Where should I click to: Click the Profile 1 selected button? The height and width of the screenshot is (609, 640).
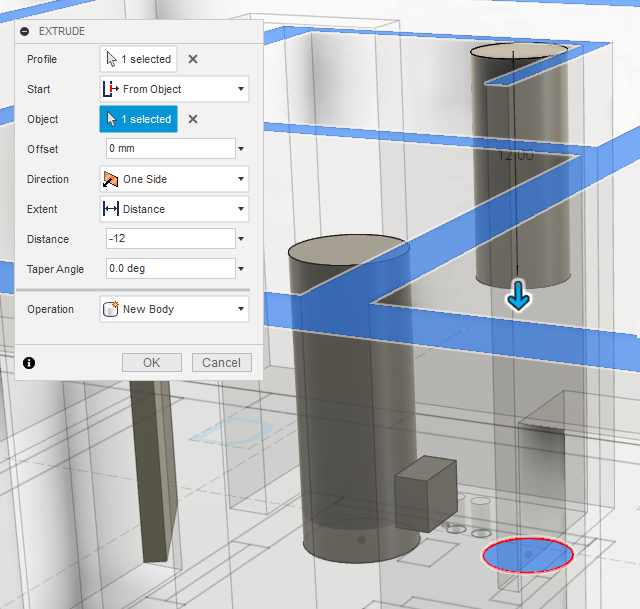[138, 59]
